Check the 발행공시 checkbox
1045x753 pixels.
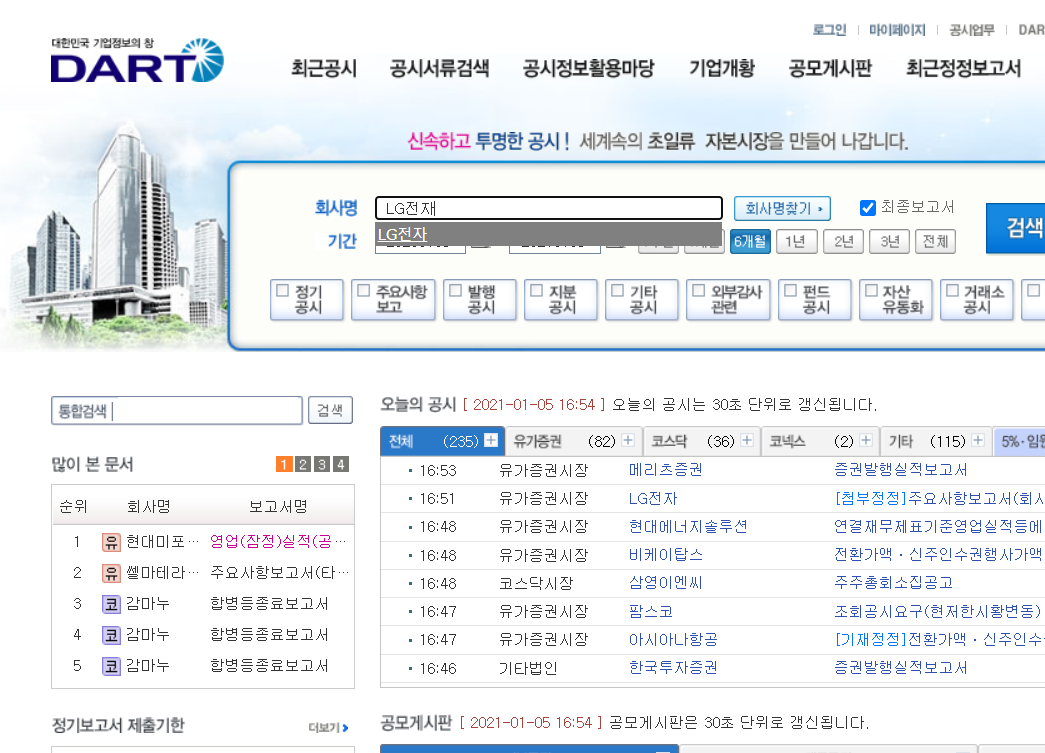(x=455, y=291)
